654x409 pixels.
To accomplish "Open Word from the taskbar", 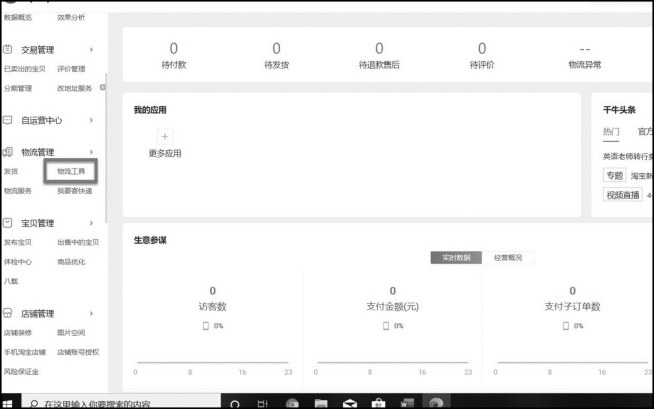I will tap(407, 403).
